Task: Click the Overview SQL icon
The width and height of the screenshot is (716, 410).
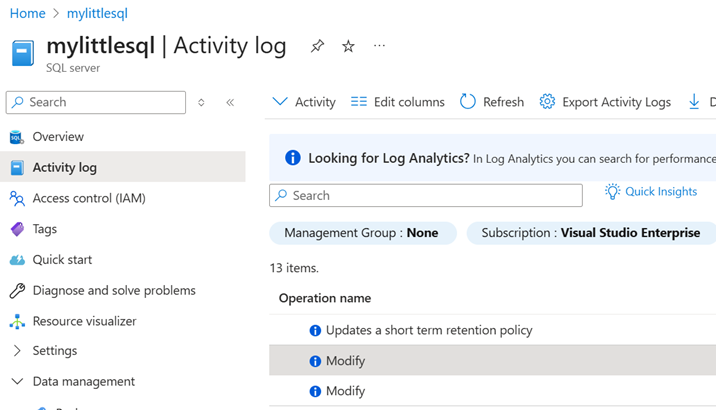Action: [x=17, y=137]
